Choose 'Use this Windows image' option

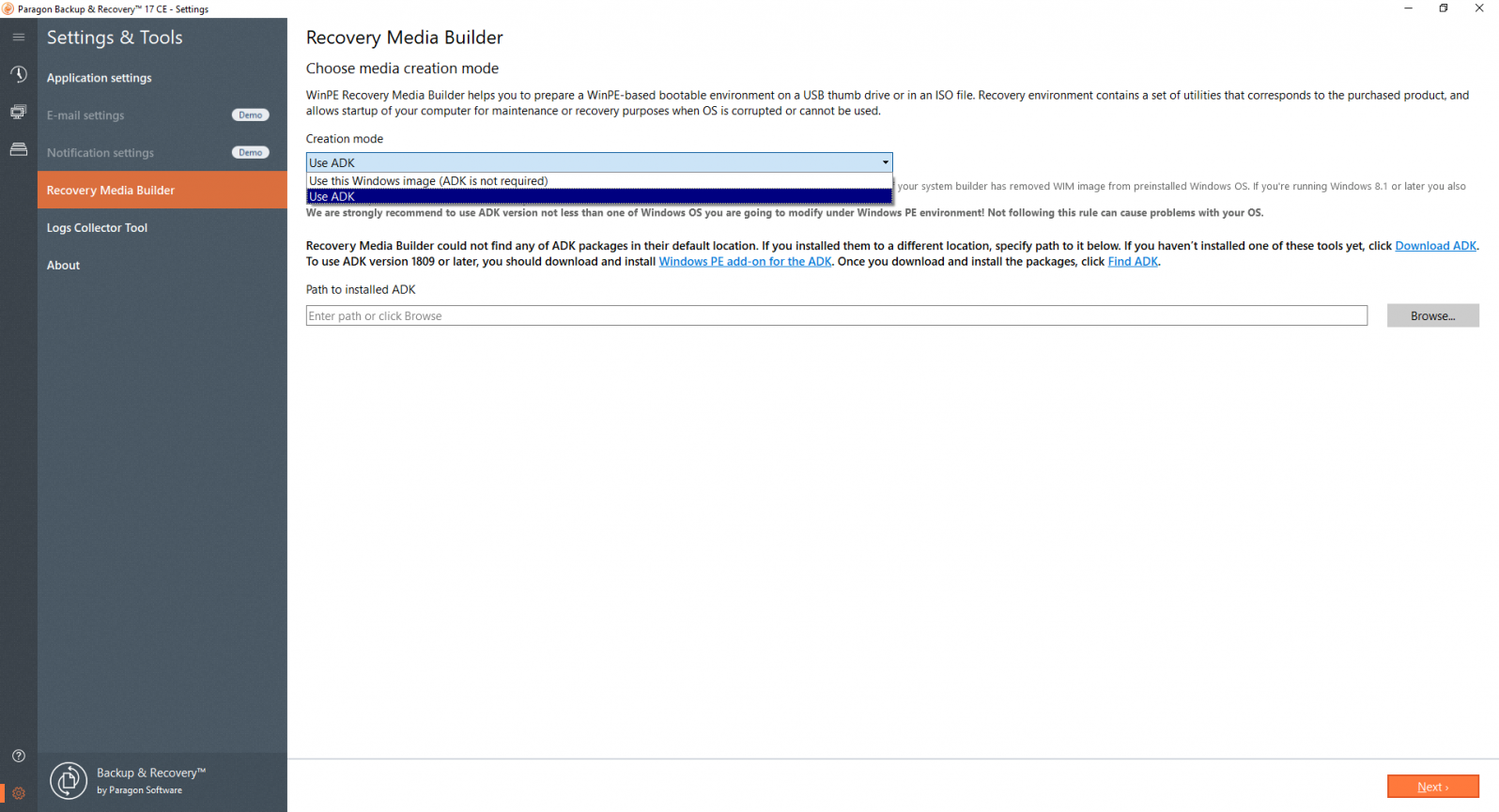coord(599,181)
